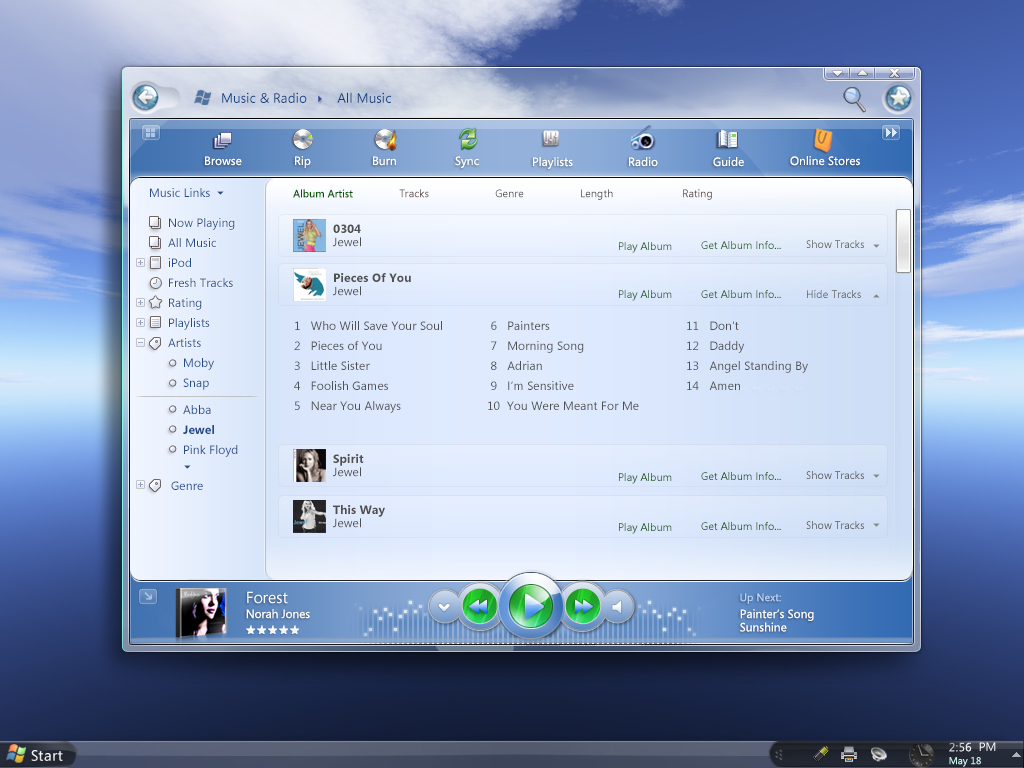The width and height of the screenshot is (1024, 768).
Task: Click the printer icon in system tray
Action: (848, 755)
